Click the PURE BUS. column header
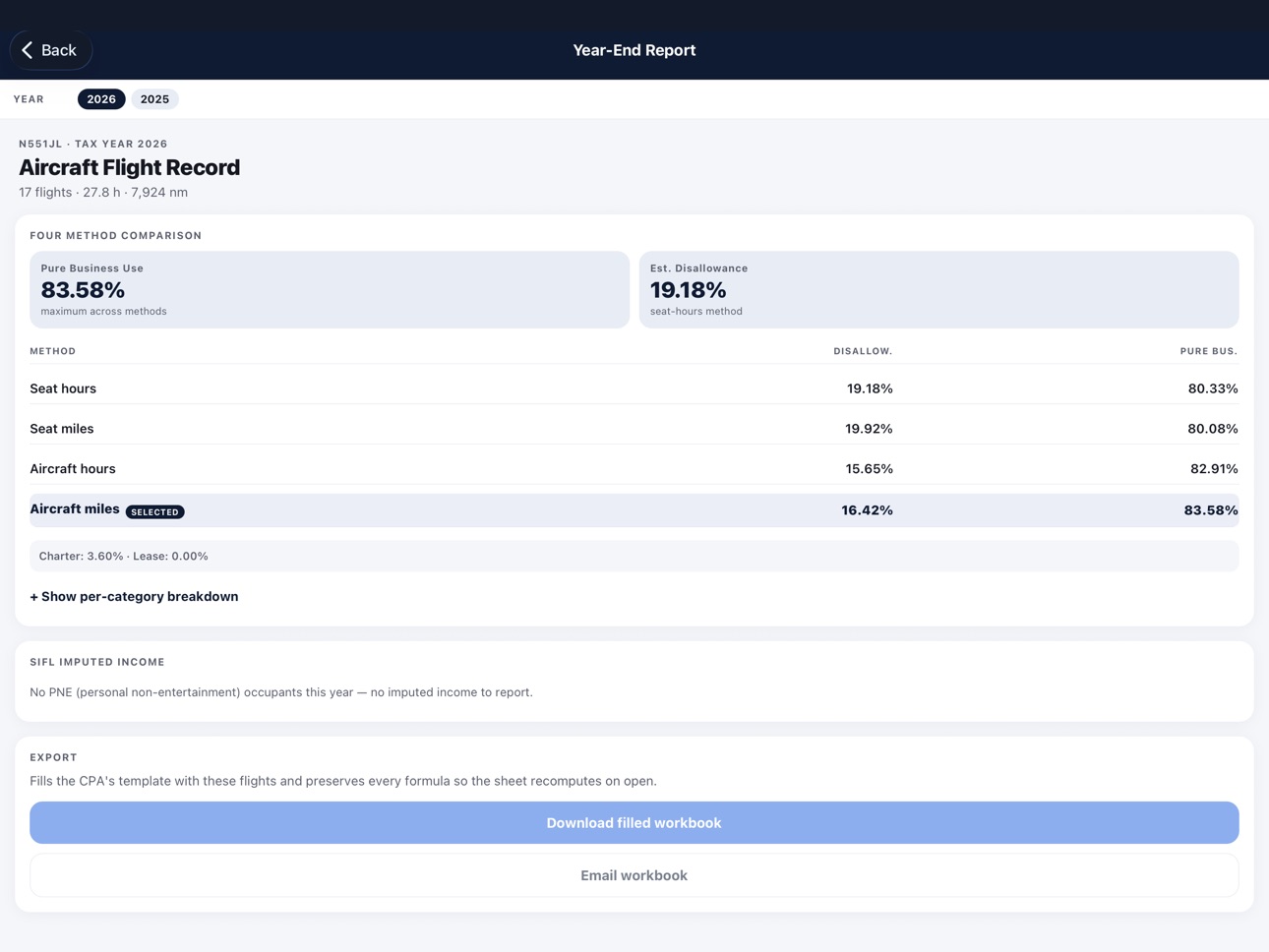Screen dimensions: 1269x952 tap(1209, 351)
